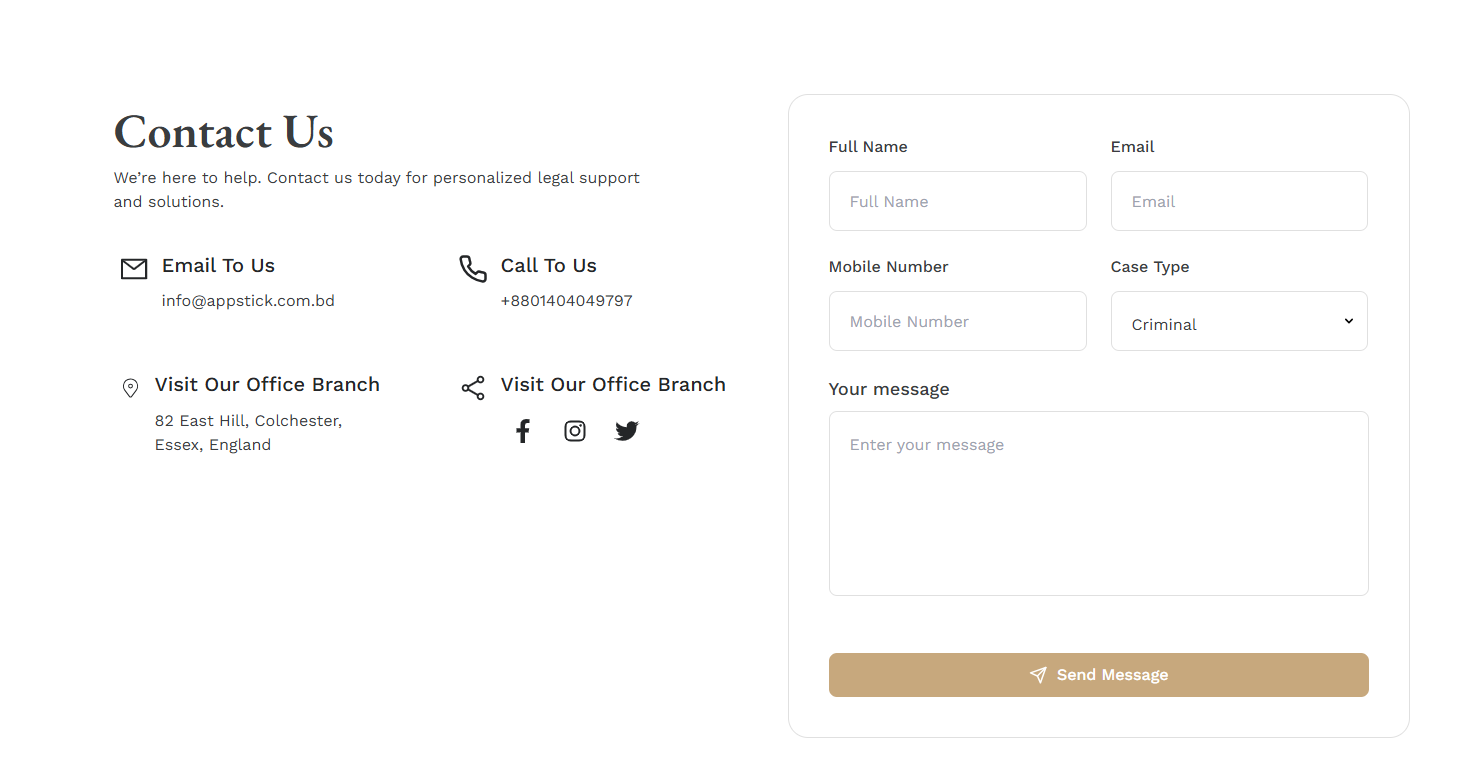Click the info@appstick.com.bd email address
Viewport: 1468px width, 764px height.
point(248,301)
